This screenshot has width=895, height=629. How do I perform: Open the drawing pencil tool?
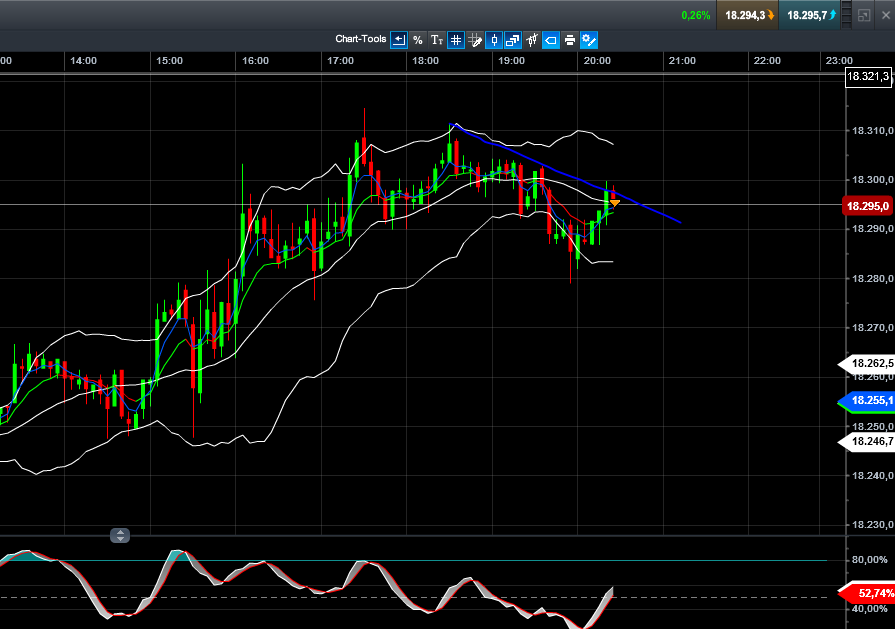pyautogui.click(x=475, y=40)
